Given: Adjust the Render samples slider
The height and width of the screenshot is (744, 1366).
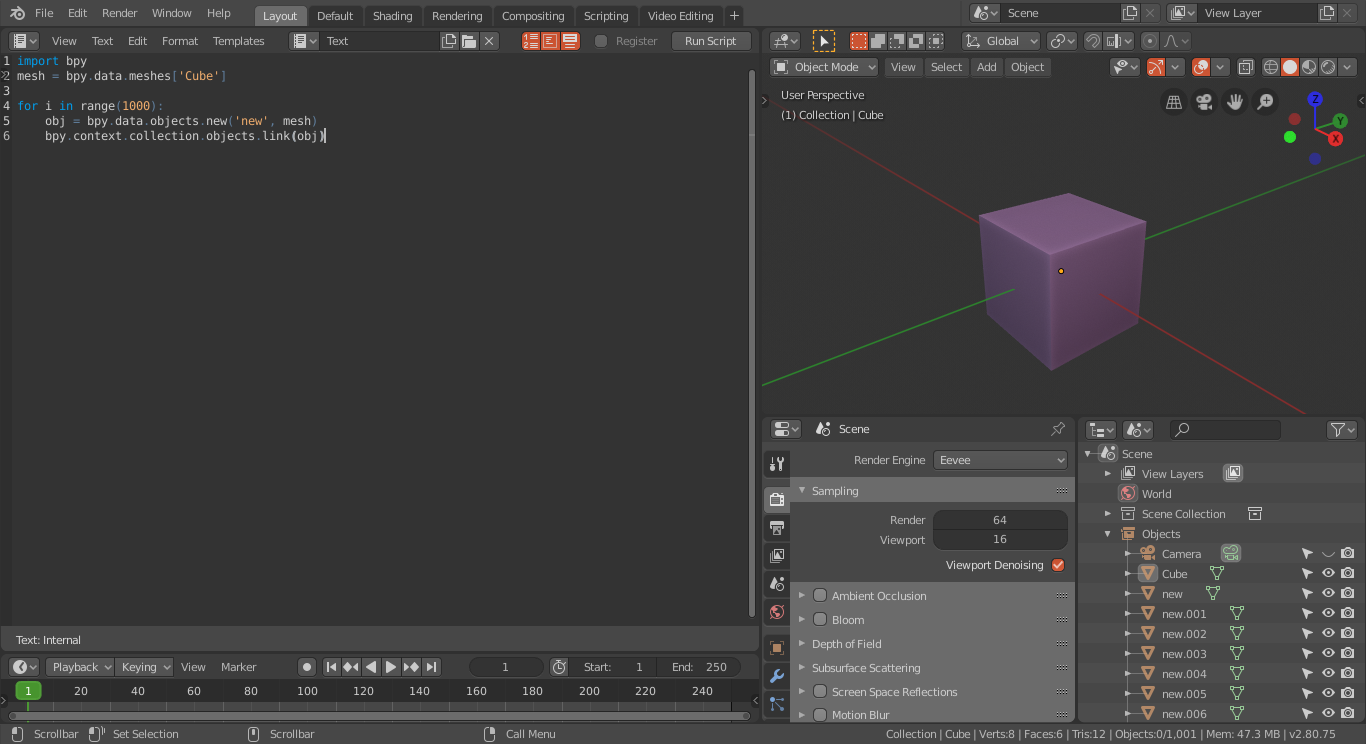Looking at the screenshot, I should [x=1000, y=520].
